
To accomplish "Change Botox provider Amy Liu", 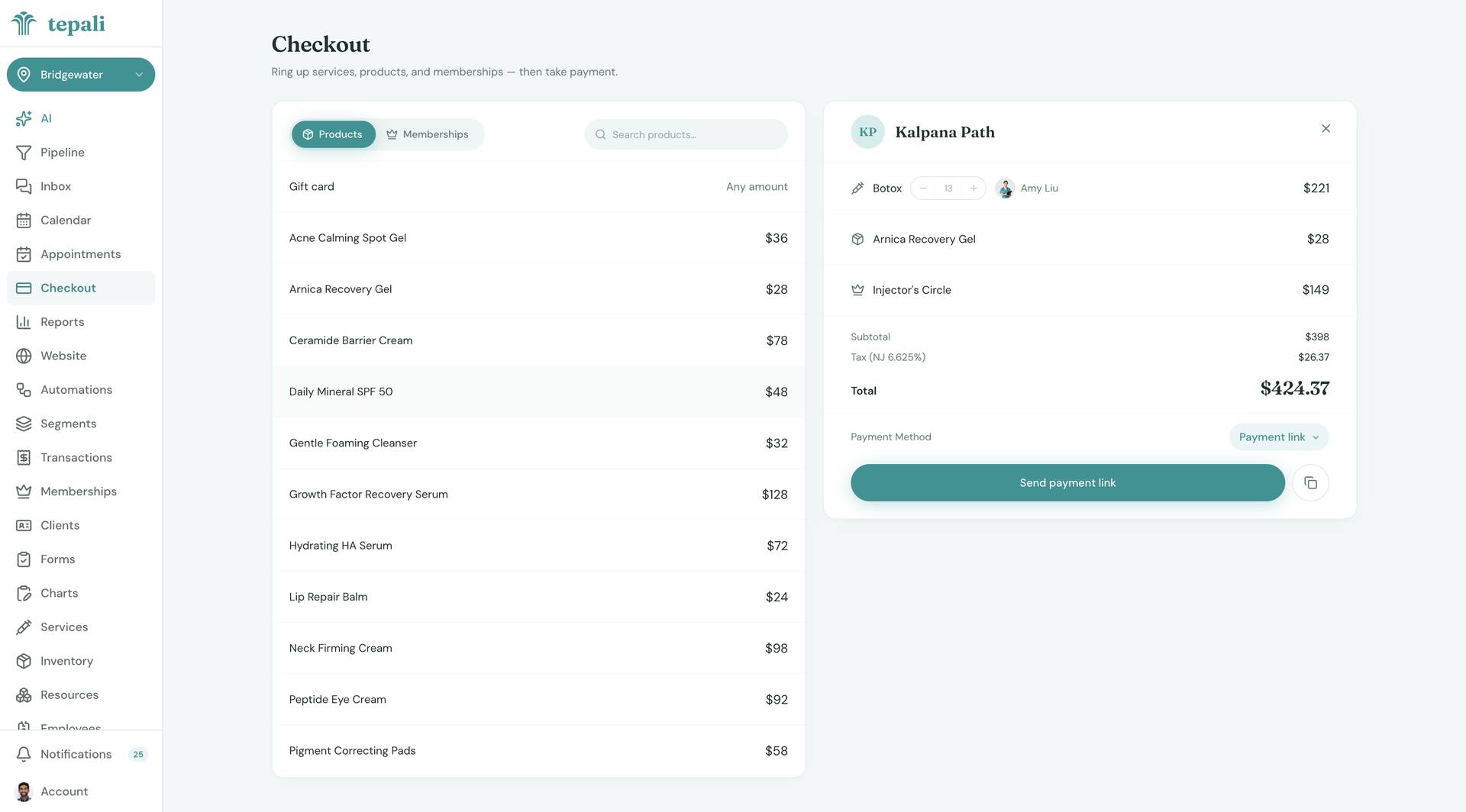I will pyautogui.click(x=1028, y=188).
